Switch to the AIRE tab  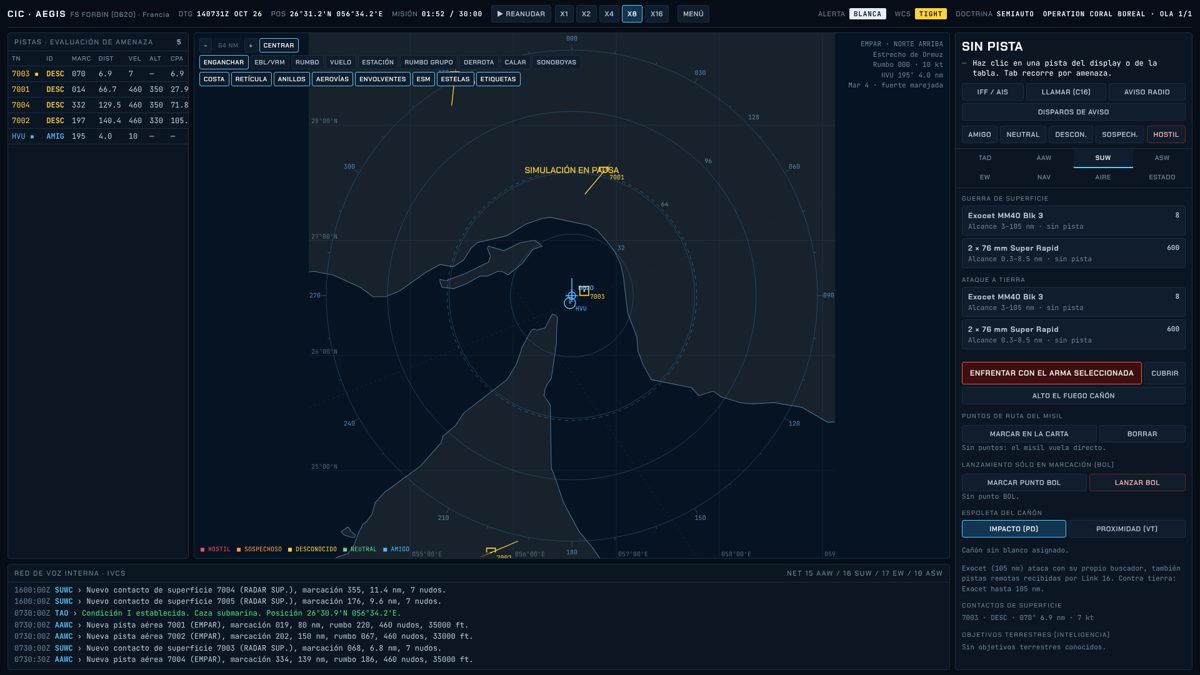pos(1103,177)
